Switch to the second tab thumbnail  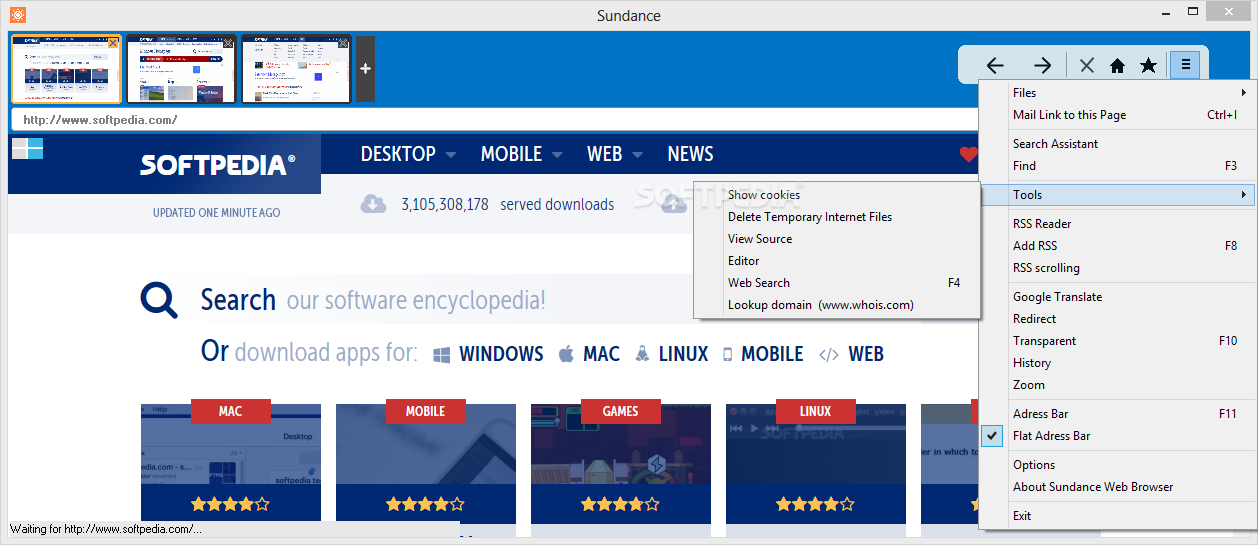click(x=181, y=69)
